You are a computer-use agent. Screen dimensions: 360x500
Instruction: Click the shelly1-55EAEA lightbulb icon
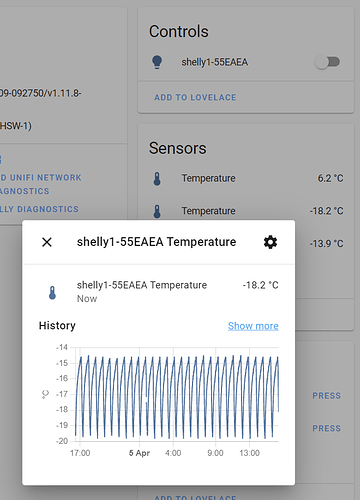coord(157,62)
